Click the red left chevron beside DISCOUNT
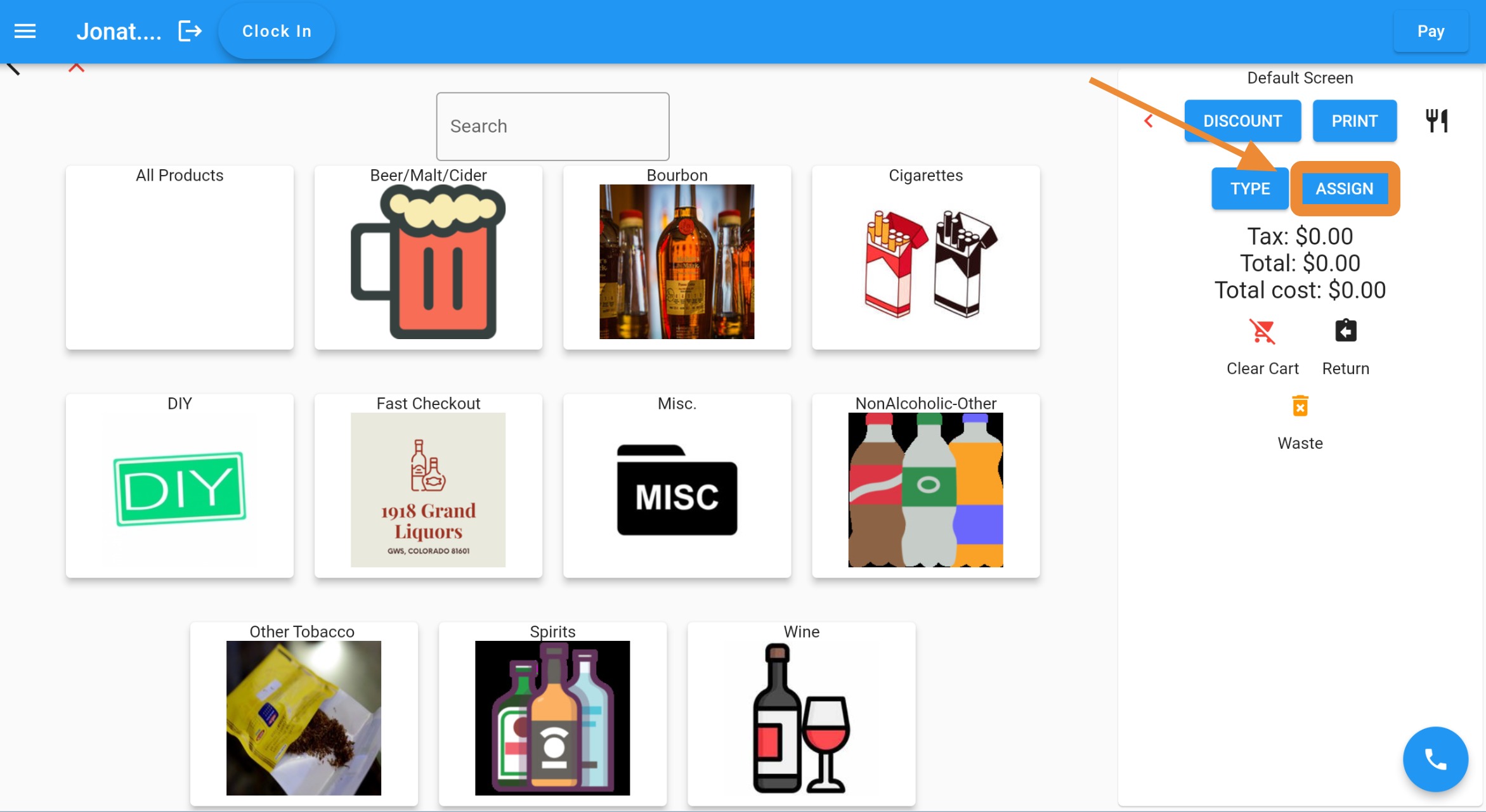Viewport: 1486px width, 812px height. pyautogui.click(x=1148, y=120)
